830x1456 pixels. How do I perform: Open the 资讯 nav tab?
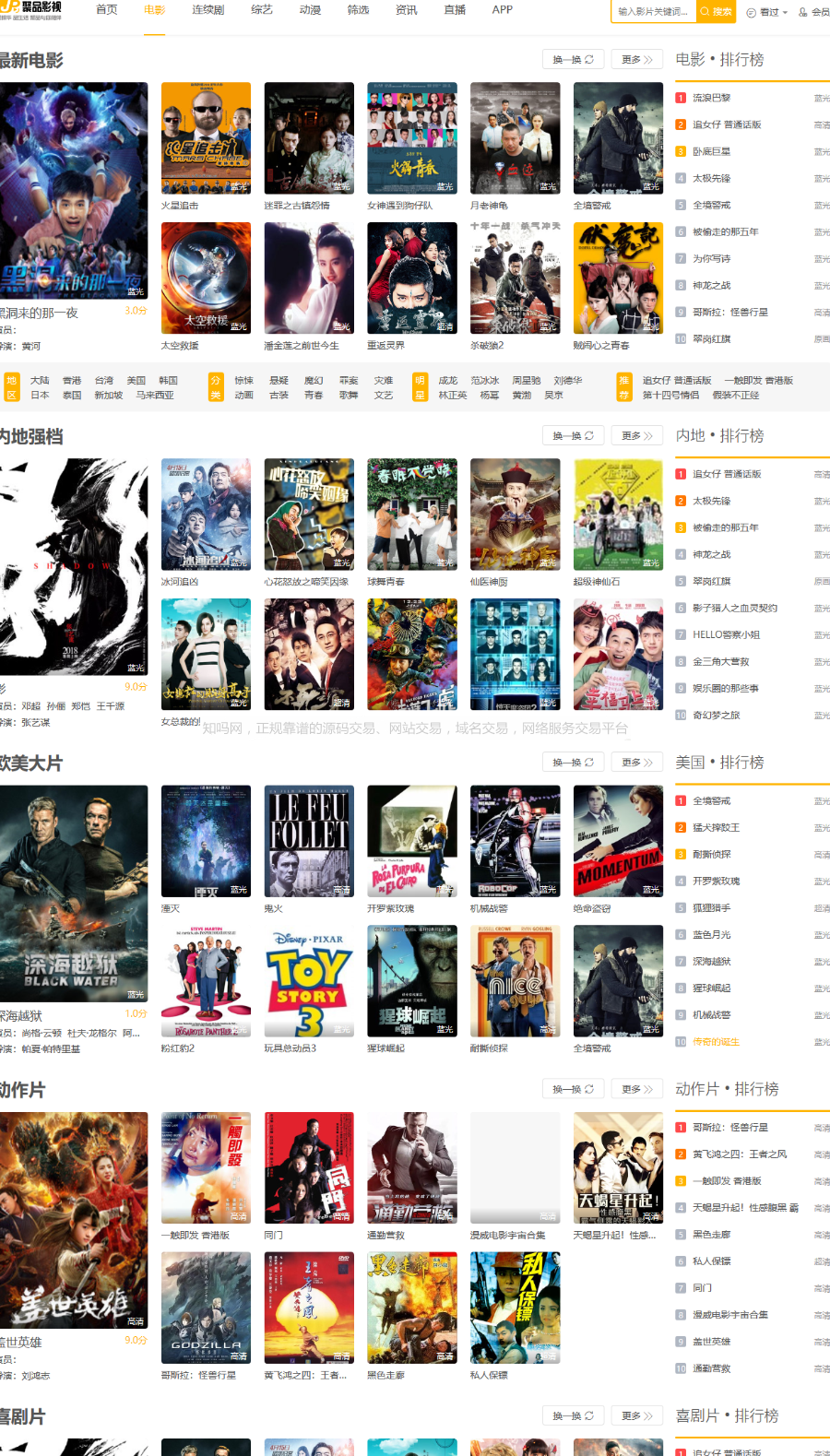click(406, 10)
